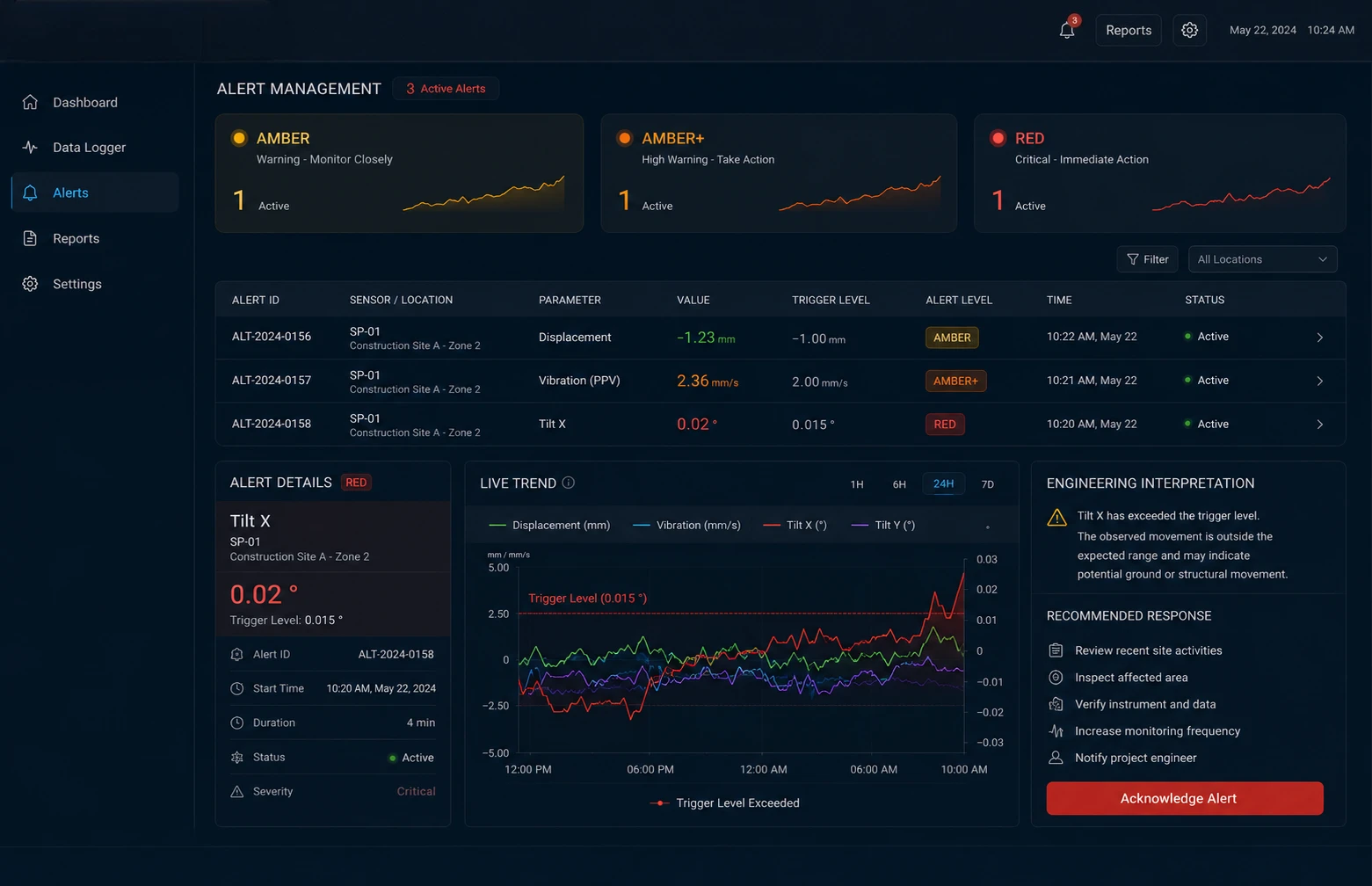The height and width of the screenshot is (886, 1372).
Task: Expand alert ALT-2024-0158 row chevron
Action: (1319, 425)
